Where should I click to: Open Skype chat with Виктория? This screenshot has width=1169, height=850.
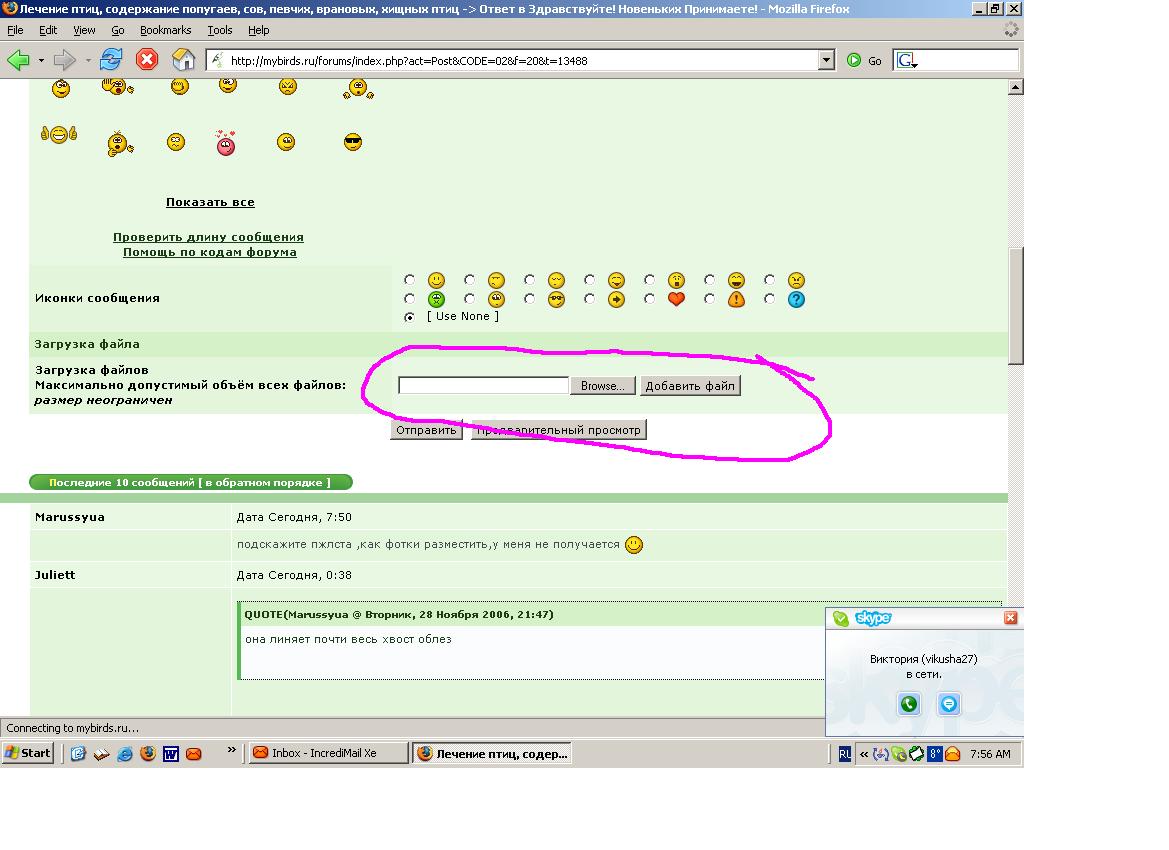[x=948, y=704]
